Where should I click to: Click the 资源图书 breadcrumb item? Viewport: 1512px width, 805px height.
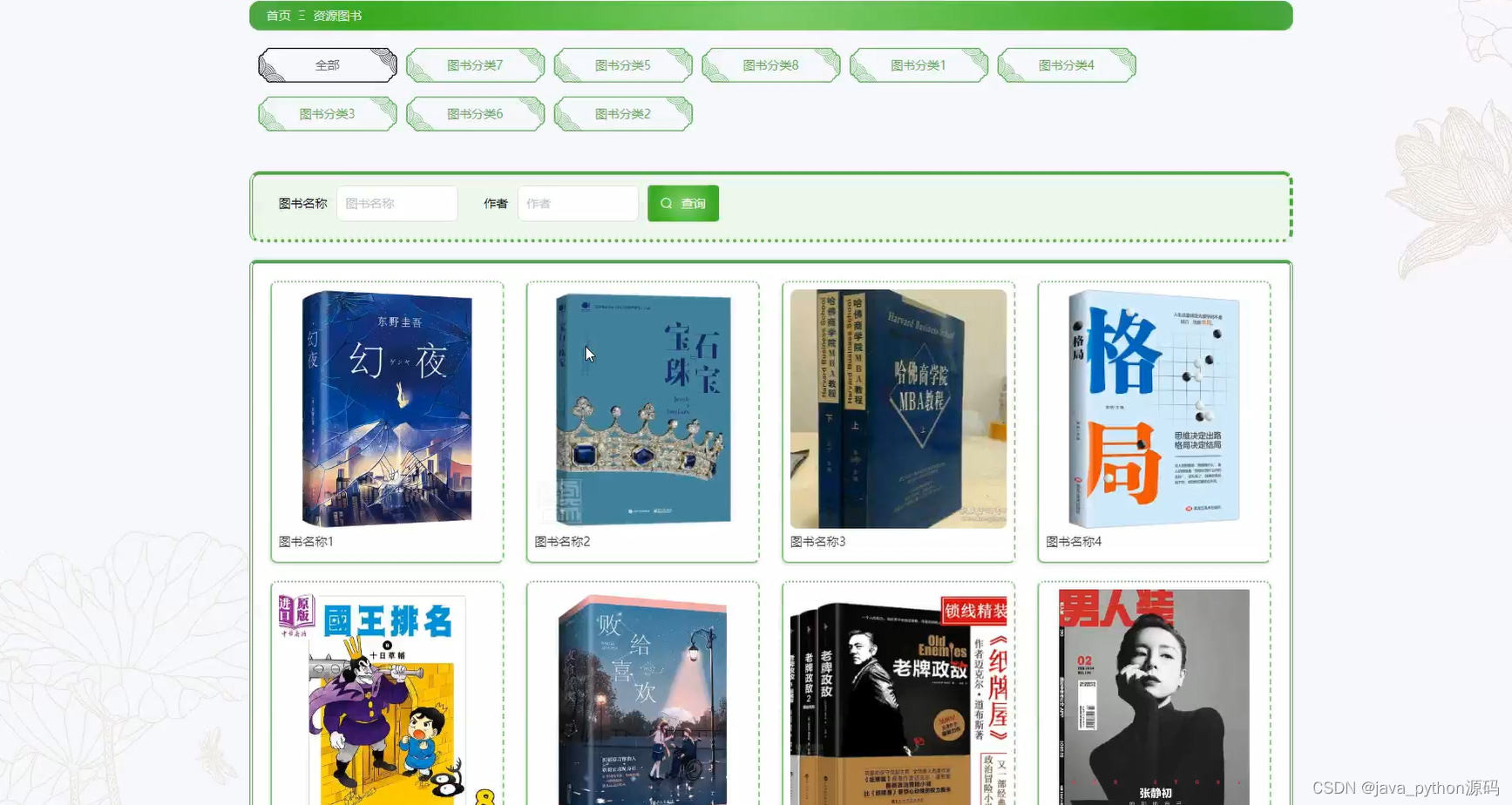tap(337, 16)
